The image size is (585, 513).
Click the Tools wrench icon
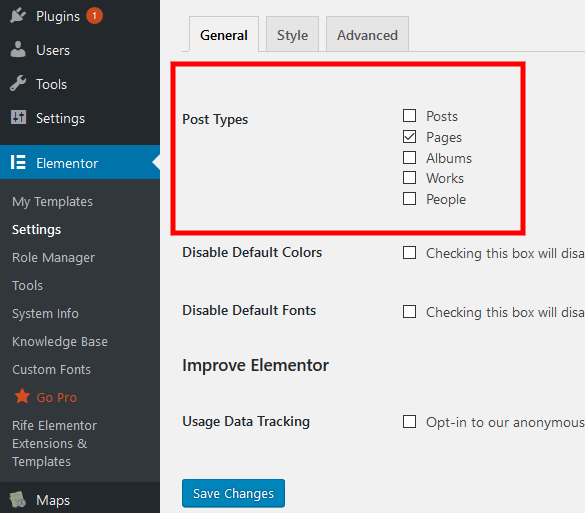tap(18, 84)
